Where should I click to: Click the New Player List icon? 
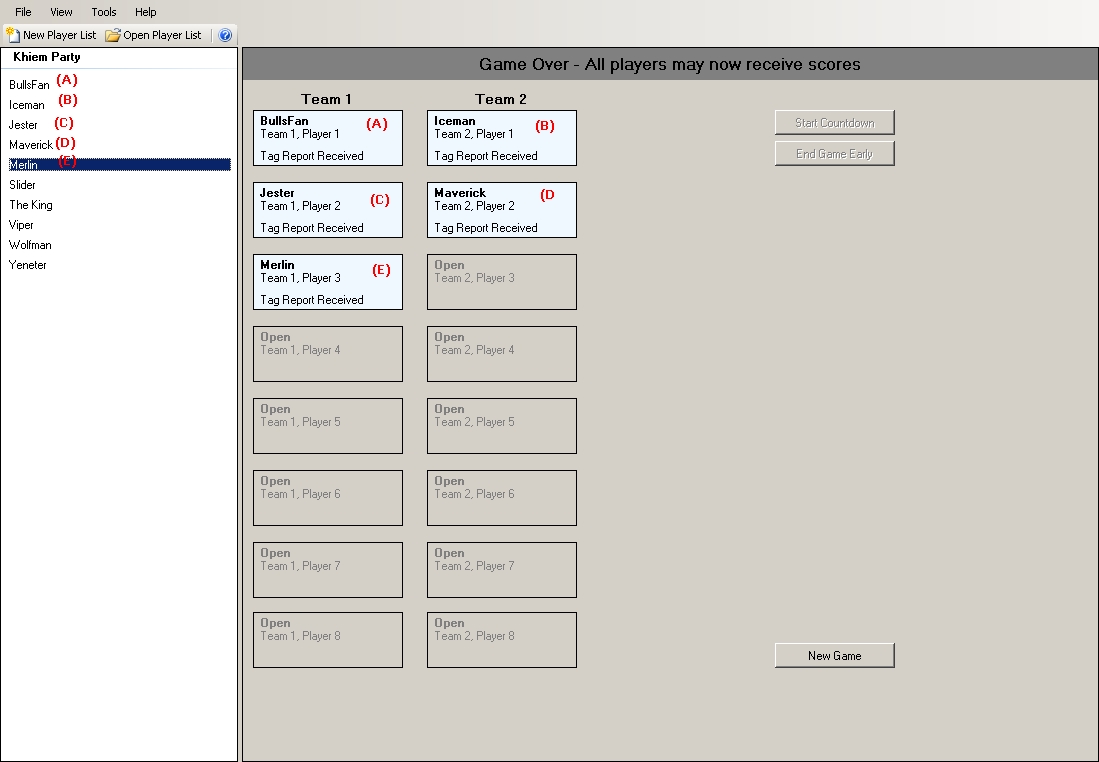13,35
